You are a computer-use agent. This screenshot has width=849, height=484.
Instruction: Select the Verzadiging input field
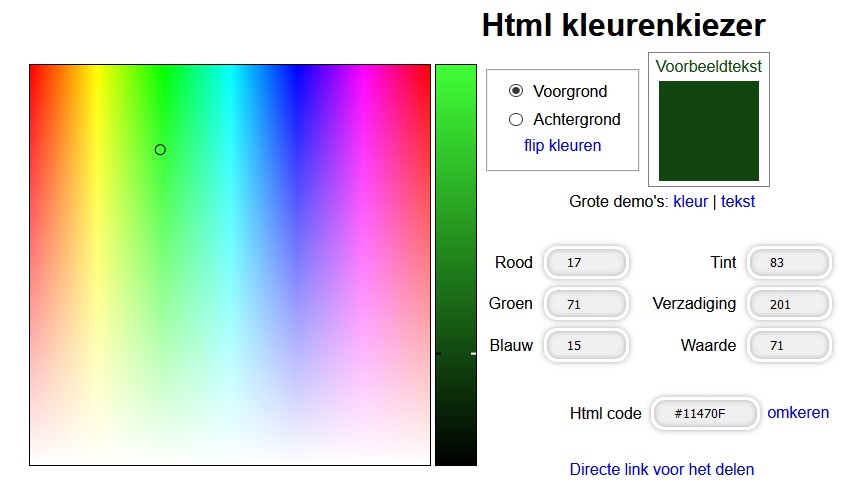pos(789,304)
